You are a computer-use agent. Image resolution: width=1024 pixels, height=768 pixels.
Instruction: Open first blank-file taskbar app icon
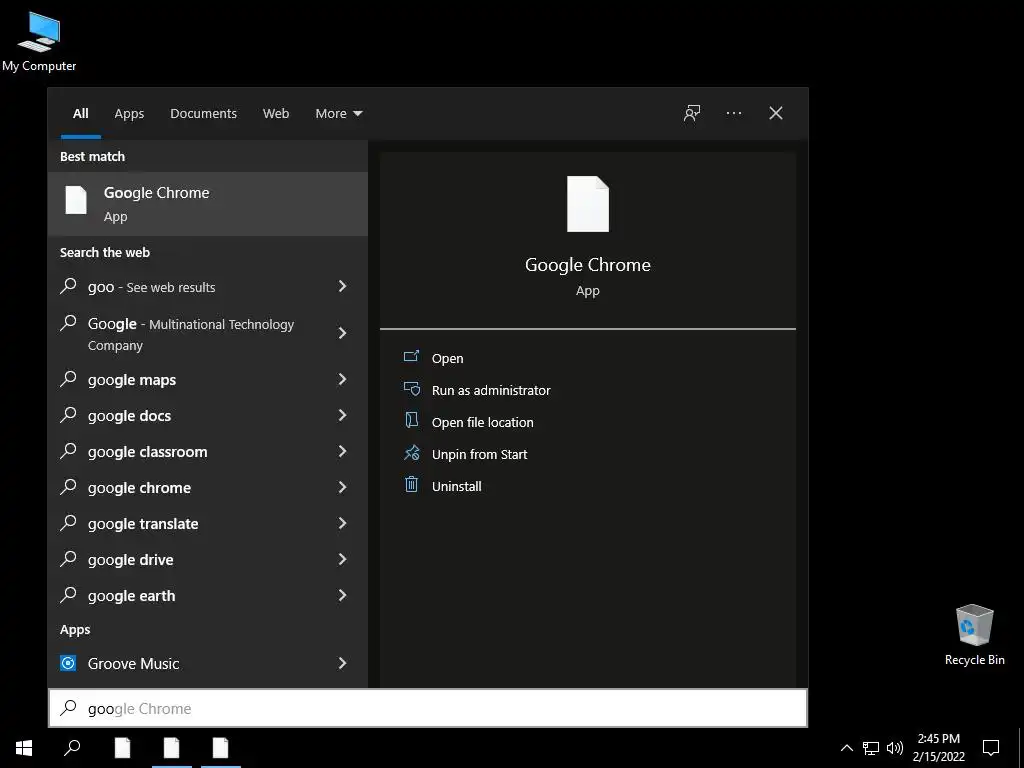(122, 748)
